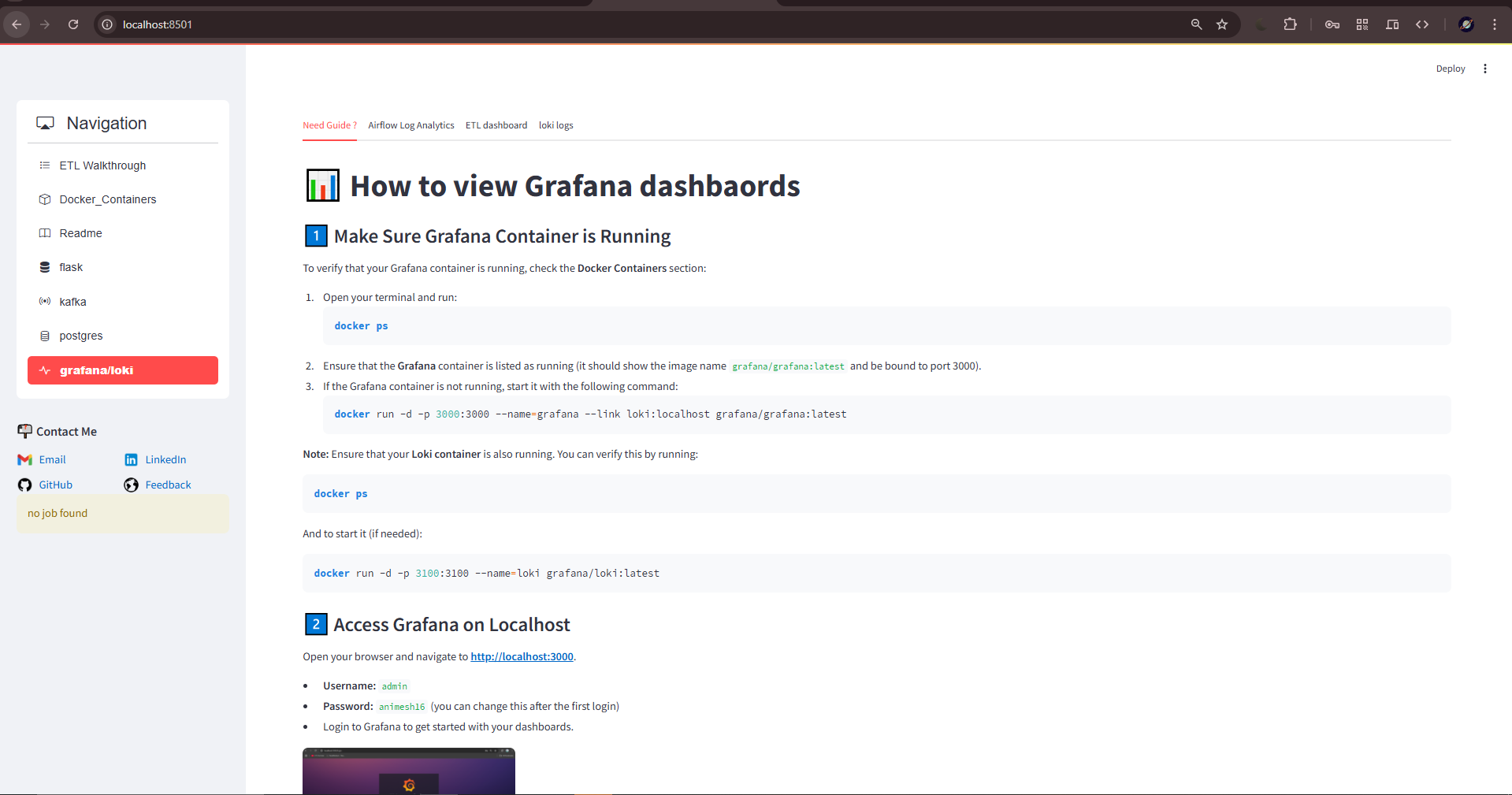1512x795 pixels.
Task: Open the loki logs tab
Action: 555,124
